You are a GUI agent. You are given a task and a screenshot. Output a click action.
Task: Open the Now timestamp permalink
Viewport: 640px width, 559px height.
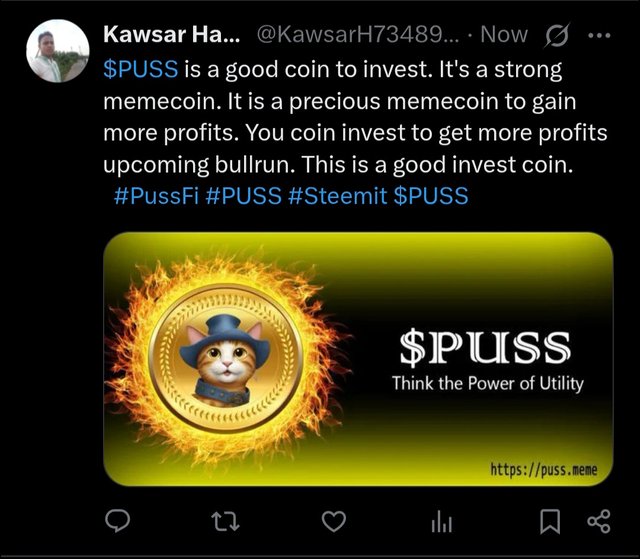(x=504, y=34)
